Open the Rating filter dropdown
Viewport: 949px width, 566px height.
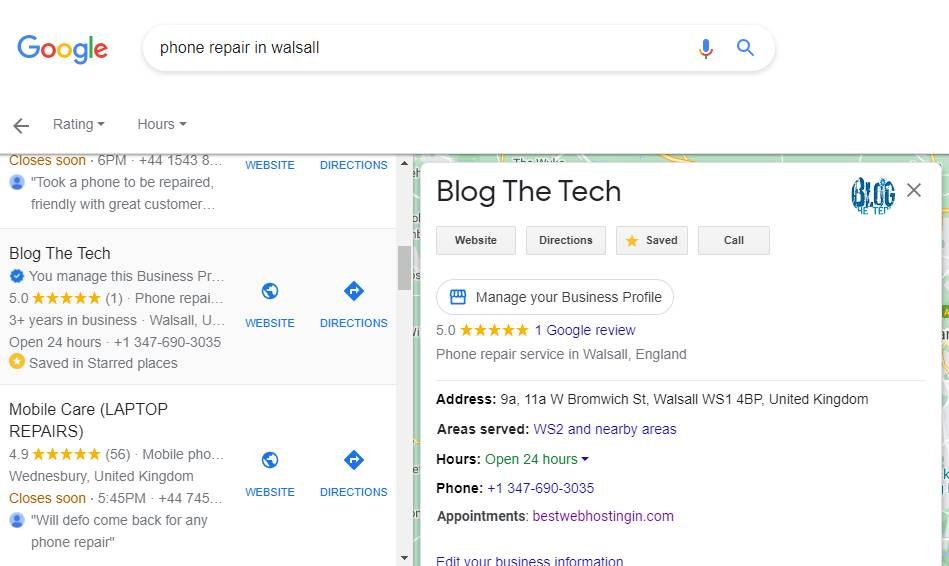78,124
